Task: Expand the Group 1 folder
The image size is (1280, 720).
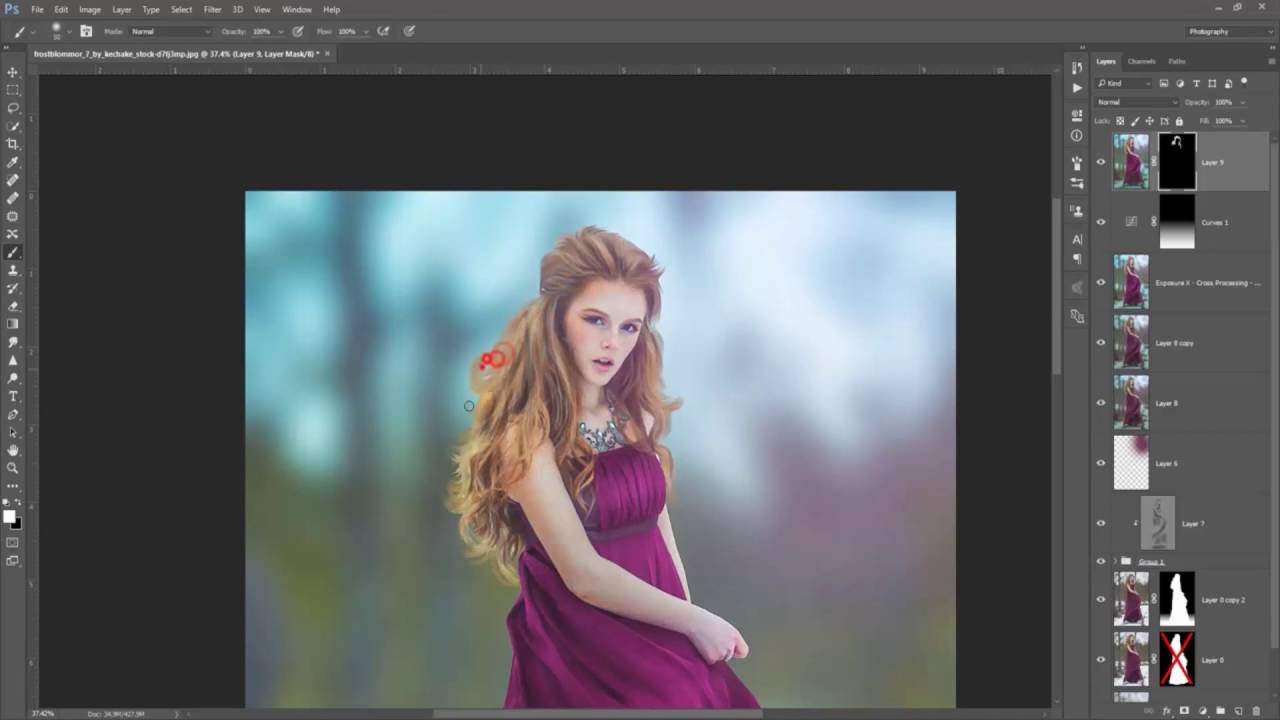Action: point(1115,561)
